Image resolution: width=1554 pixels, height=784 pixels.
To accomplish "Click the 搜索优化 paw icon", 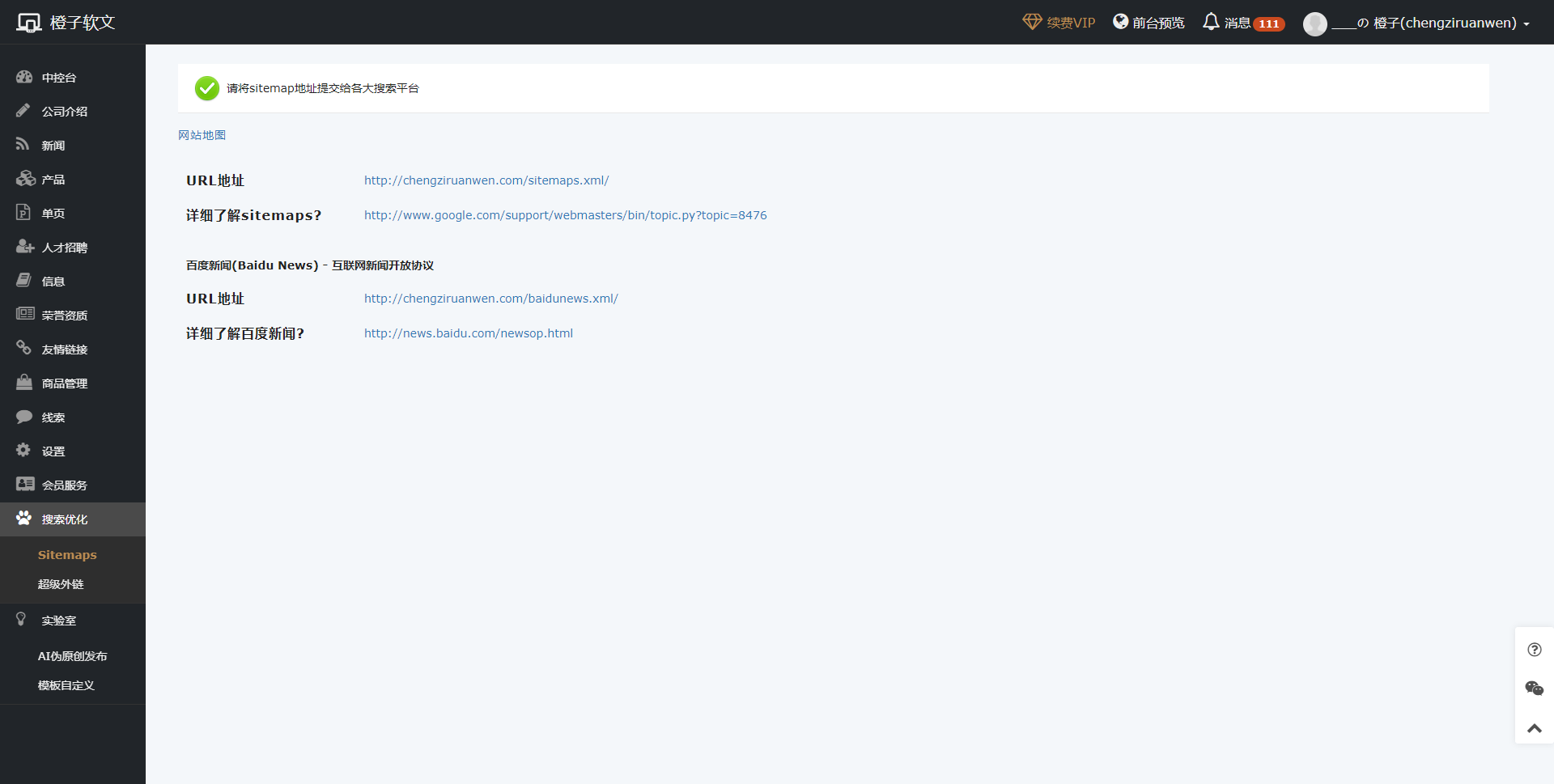I will pos(24,518).
